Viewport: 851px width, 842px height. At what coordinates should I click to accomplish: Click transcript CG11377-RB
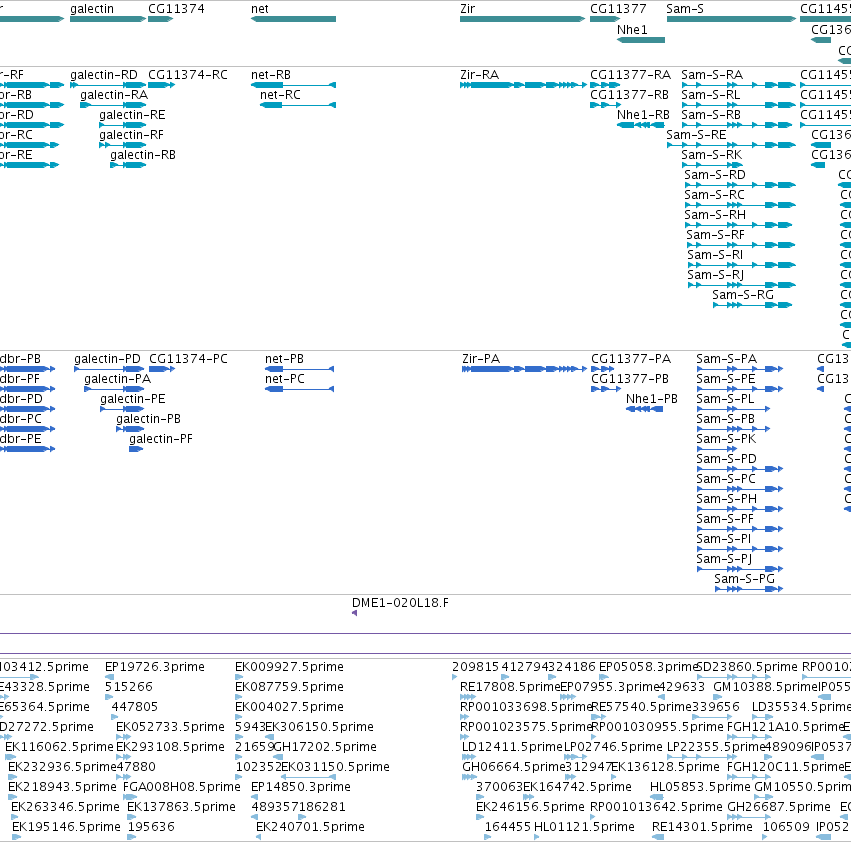606,105
